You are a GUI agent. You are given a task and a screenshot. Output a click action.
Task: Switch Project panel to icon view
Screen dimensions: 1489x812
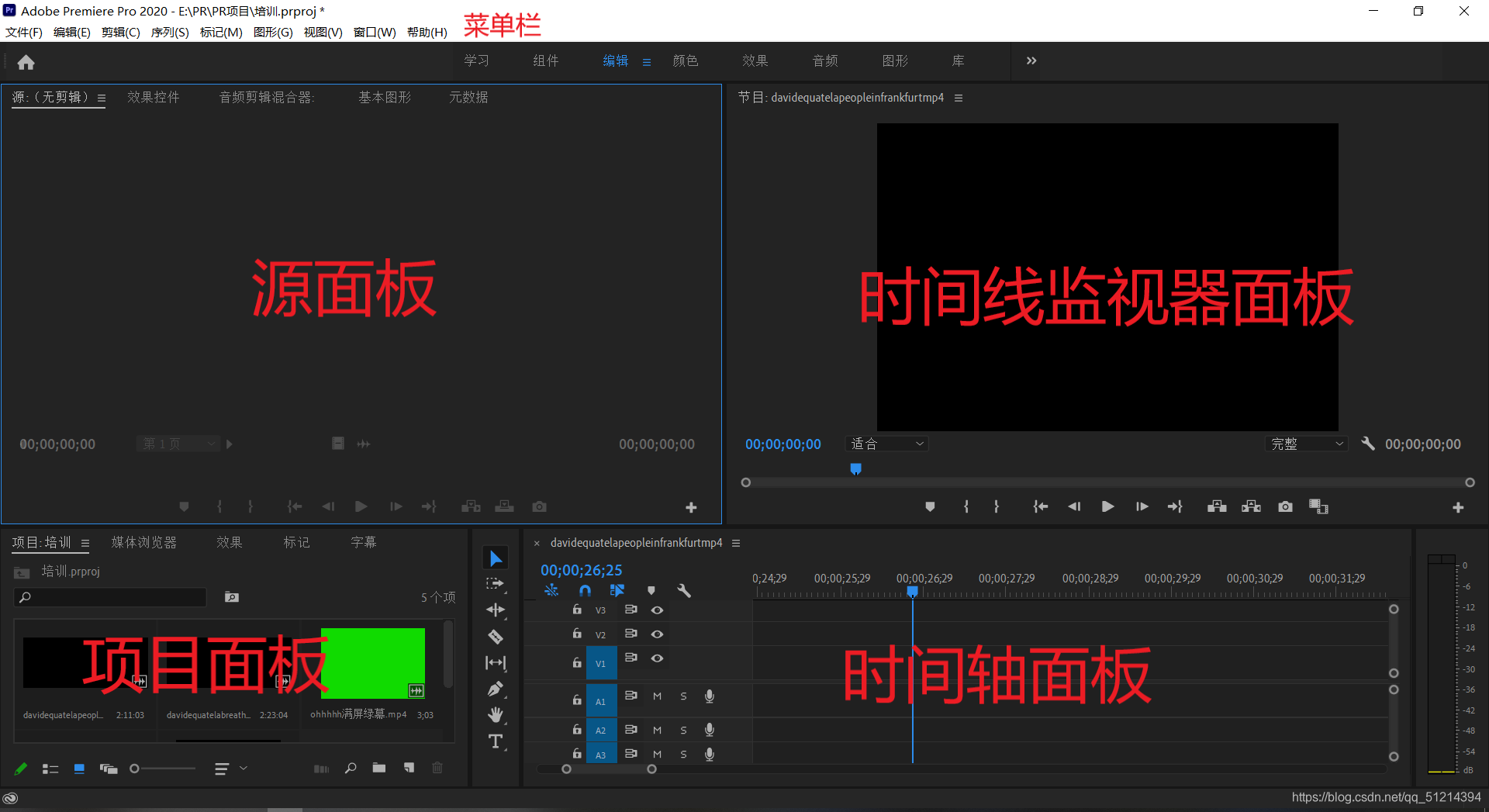79,769
